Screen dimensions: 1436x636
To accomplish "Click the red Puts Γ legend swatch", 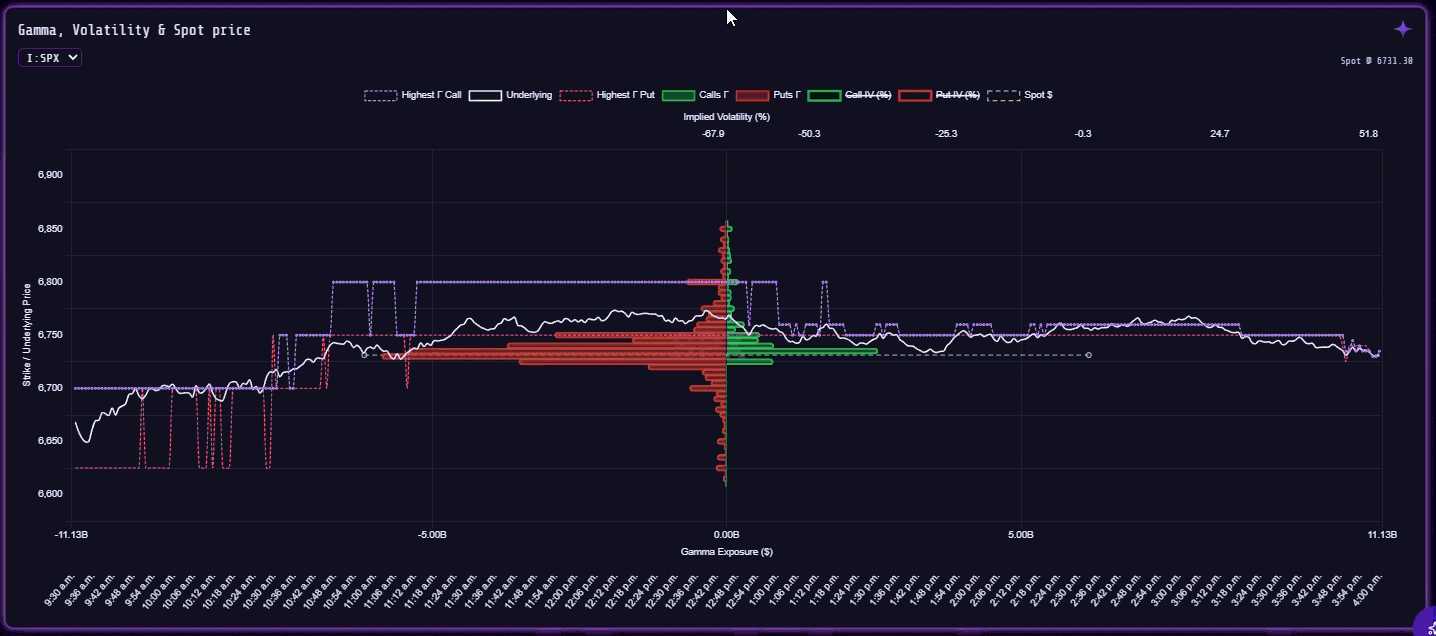I will (x=752, y=95).
